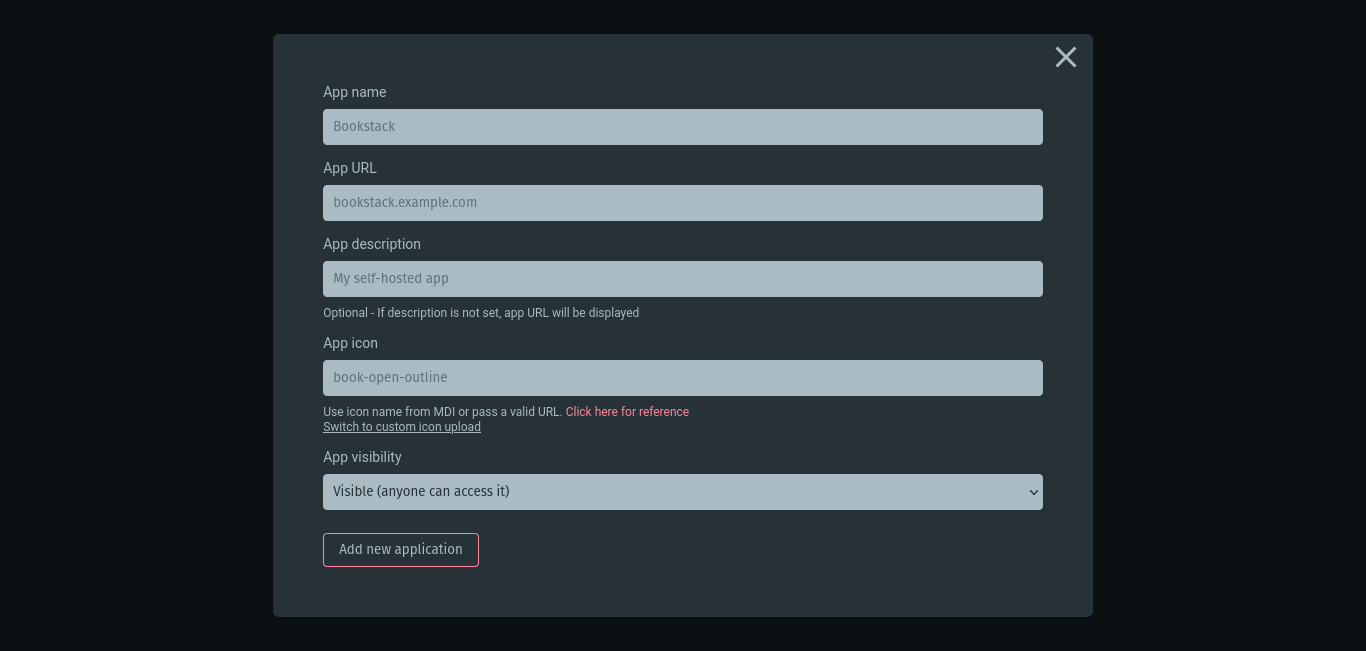Expand visibility options via the chevron arrow
Screen dimensions: 1366x651
[x=1034, y=492]
